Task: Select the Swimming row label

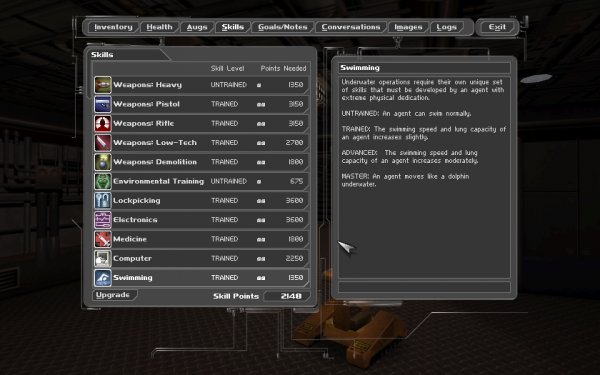Action: 133,278
